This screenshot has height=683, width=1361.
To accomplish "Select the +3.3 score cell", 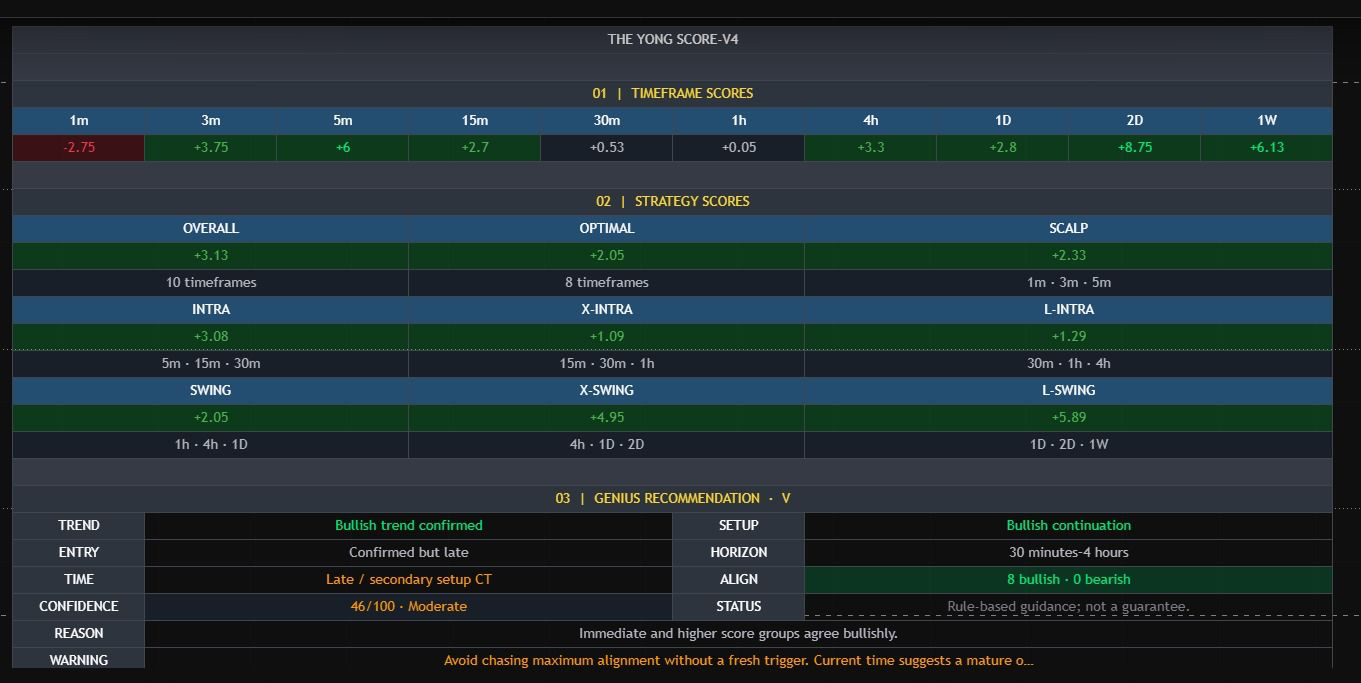I will pyautogui.click(x=870, y=147).
